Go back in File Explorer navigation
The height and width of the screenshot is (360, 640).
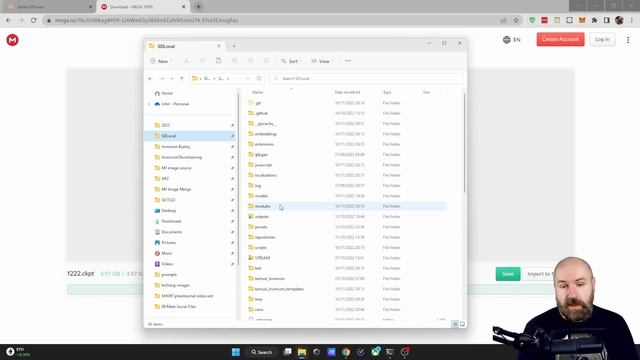tap(150, 78)
